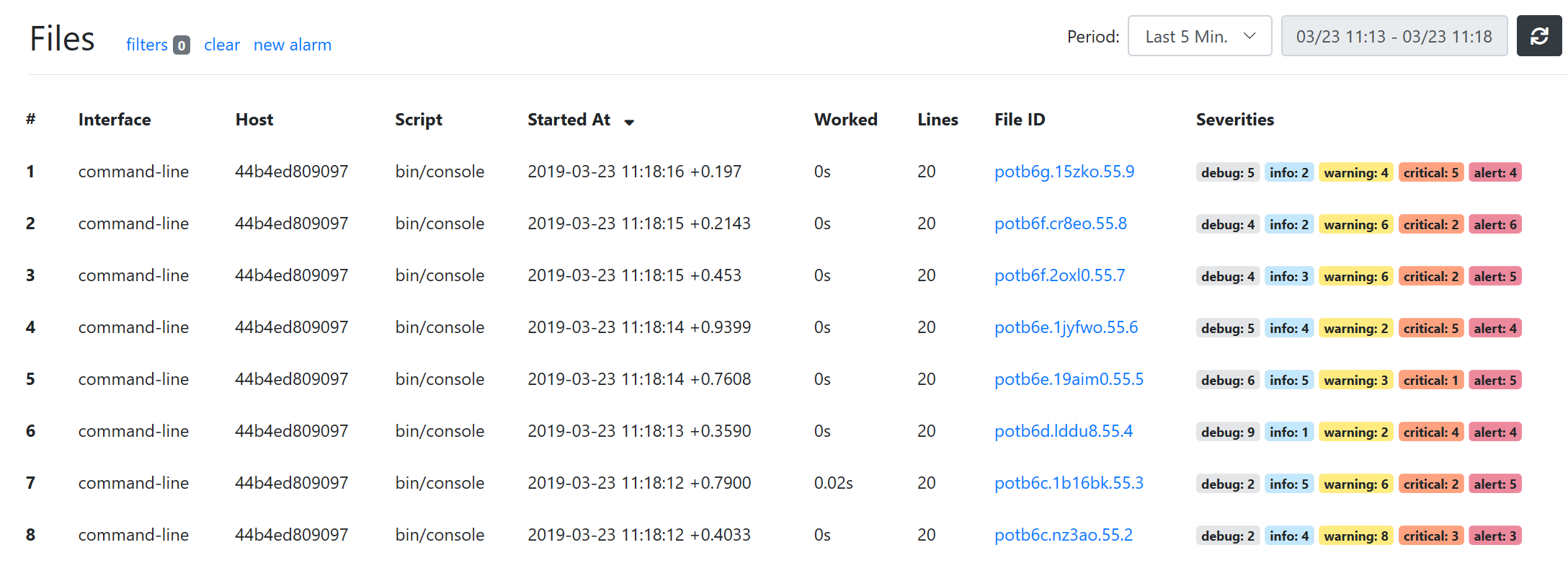Click the Severities column header
The width and height of the screenshot is (1568, 563).
(1234, 120)
